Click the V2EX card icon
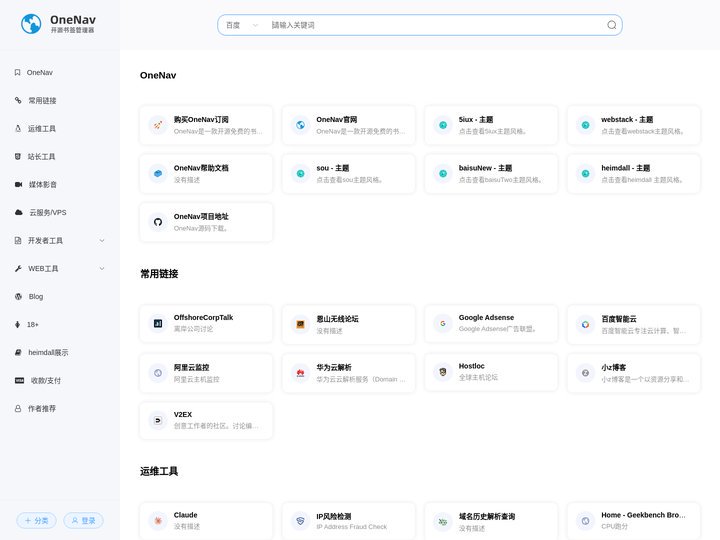720x540 pixels. pos(158,420)
